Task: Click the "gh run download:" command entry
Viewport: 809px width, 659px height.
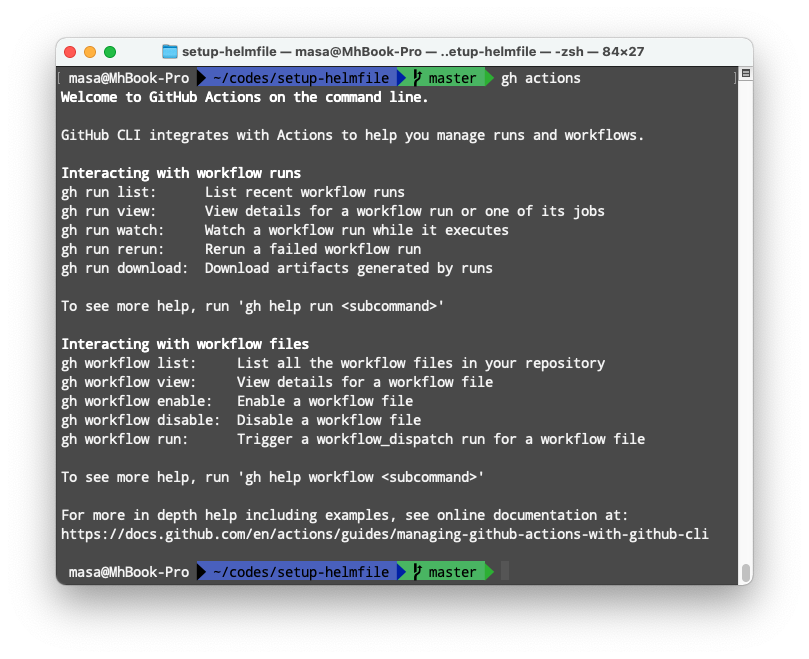Action: click(x=127, y=268)
